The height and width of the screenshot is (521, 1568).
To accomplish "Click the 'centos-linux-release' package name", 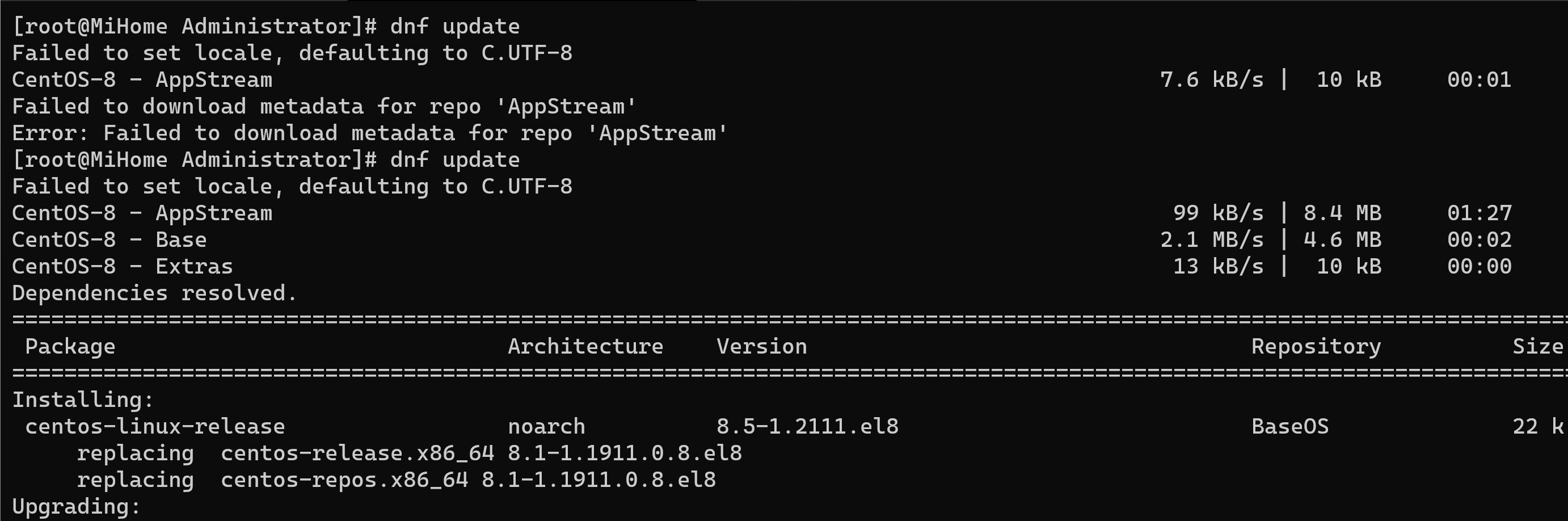I will coord(155,426).
